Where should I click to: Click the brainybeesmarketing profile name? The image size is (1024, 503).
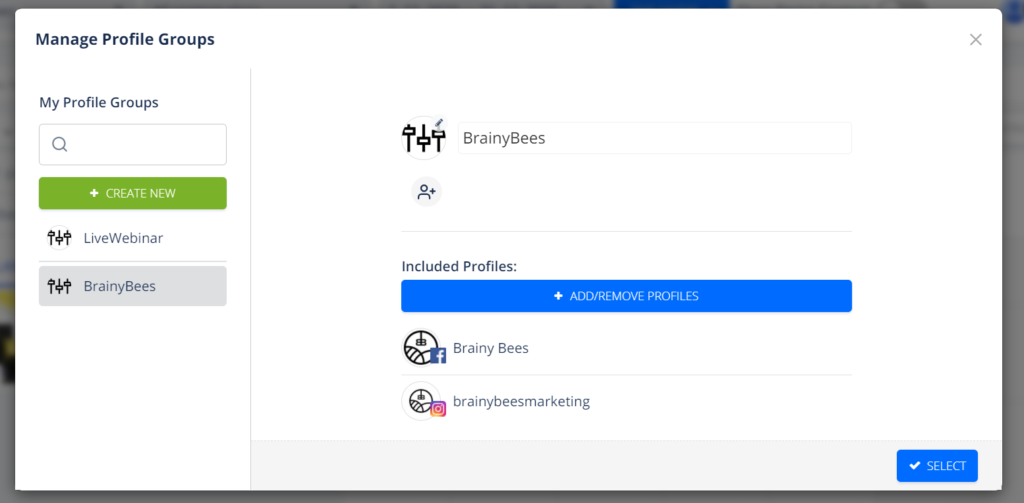[x=521, y=401]
